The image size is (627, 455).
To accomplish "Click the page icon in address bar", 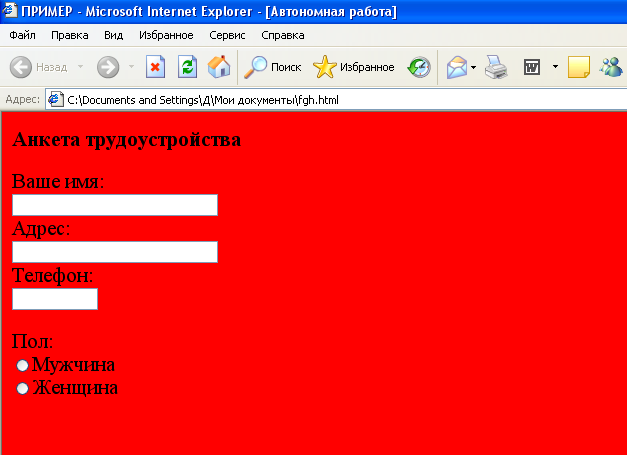I will tap(56, 99).
